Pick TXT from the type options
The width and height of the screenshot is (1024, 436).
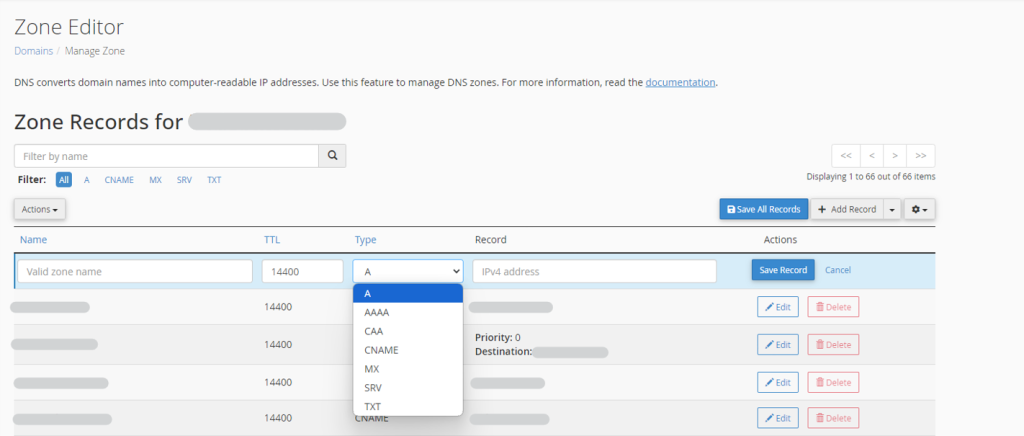(372, 406)
